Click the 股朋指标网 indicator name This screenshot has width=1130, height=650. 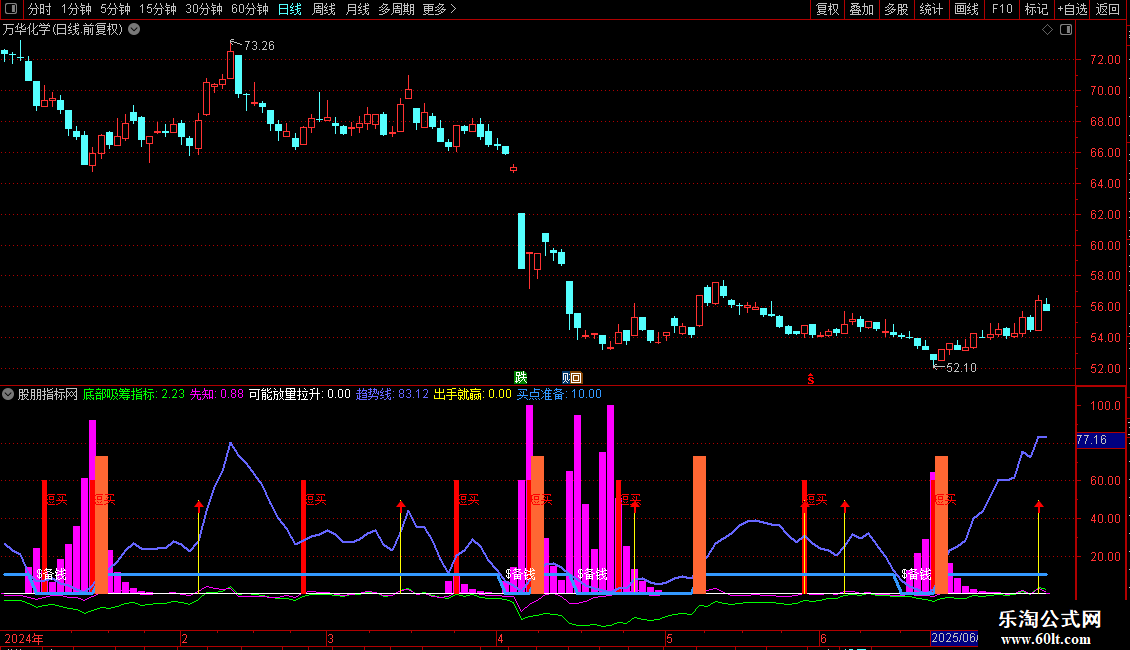(48, 394)
